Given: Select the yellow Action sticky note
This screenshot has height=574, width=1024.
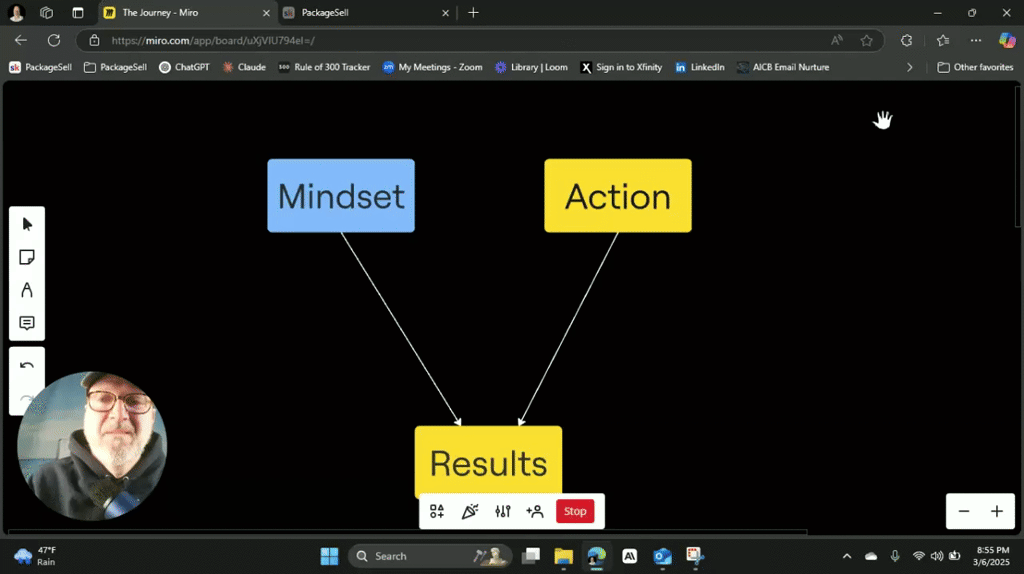Looking at the screenshot, I should click(618, 196).
